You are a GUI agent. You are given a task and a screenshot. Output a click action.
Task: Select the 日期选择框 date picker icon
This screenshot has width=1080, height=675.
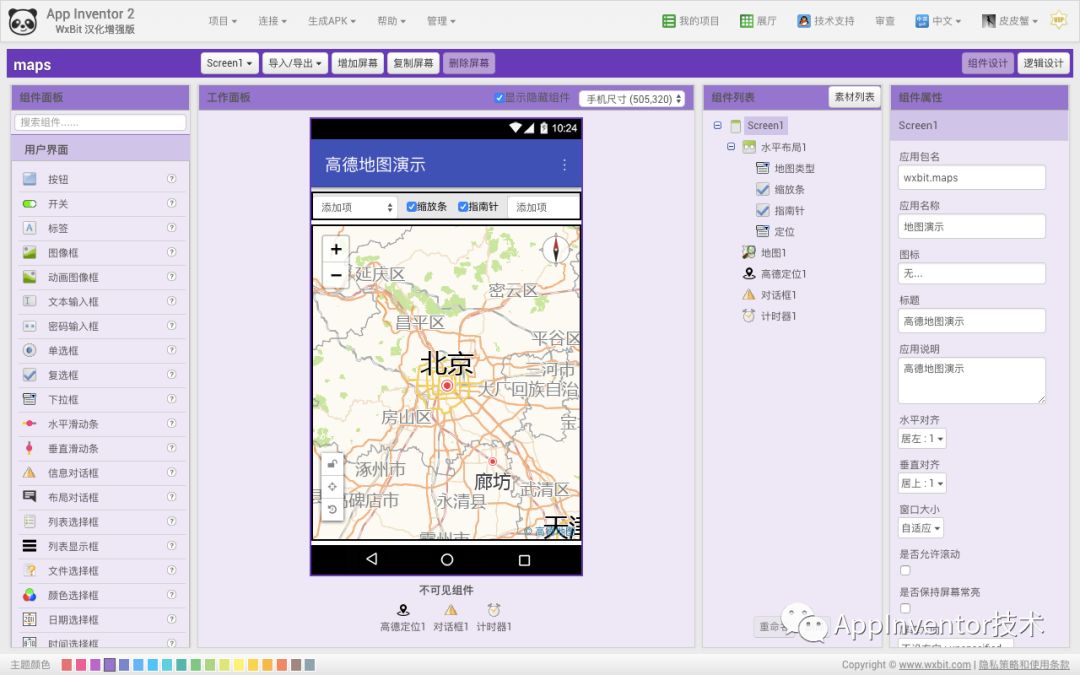30,619
